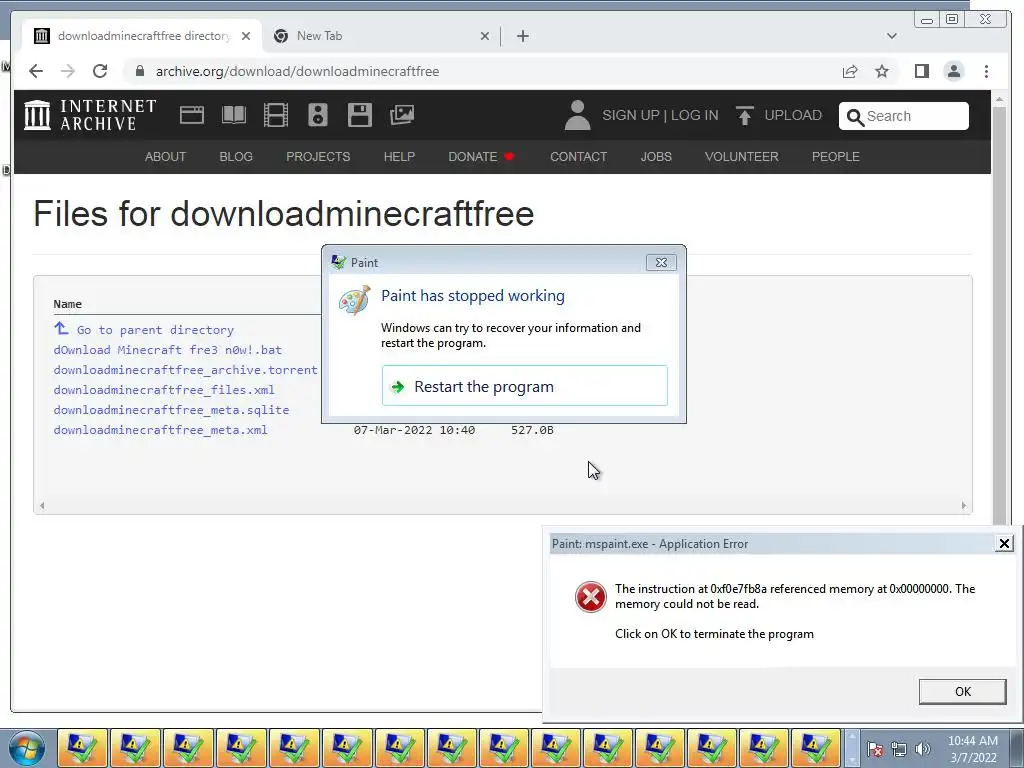Image resolution: width=1024 pixels, height=768 pixels.
Task: Click the Internet Archive logo
Action: [90, 115]
